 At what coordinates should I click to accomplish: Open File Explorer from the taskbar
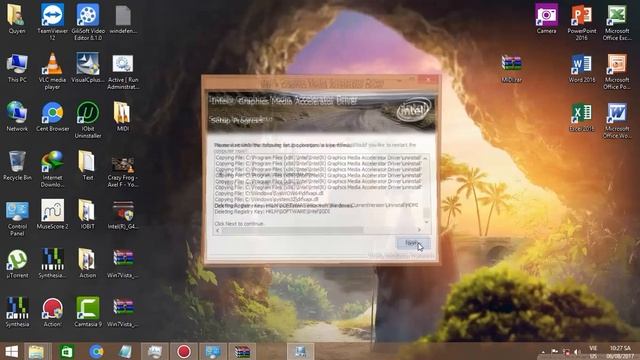pyautogui.click(x=37, y=351)
